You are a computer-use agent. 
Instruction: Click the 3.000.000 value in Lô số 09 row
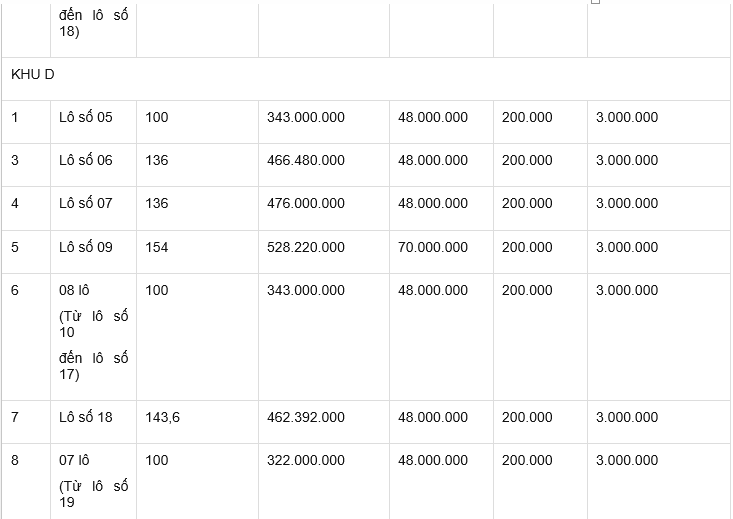(627, 247)
